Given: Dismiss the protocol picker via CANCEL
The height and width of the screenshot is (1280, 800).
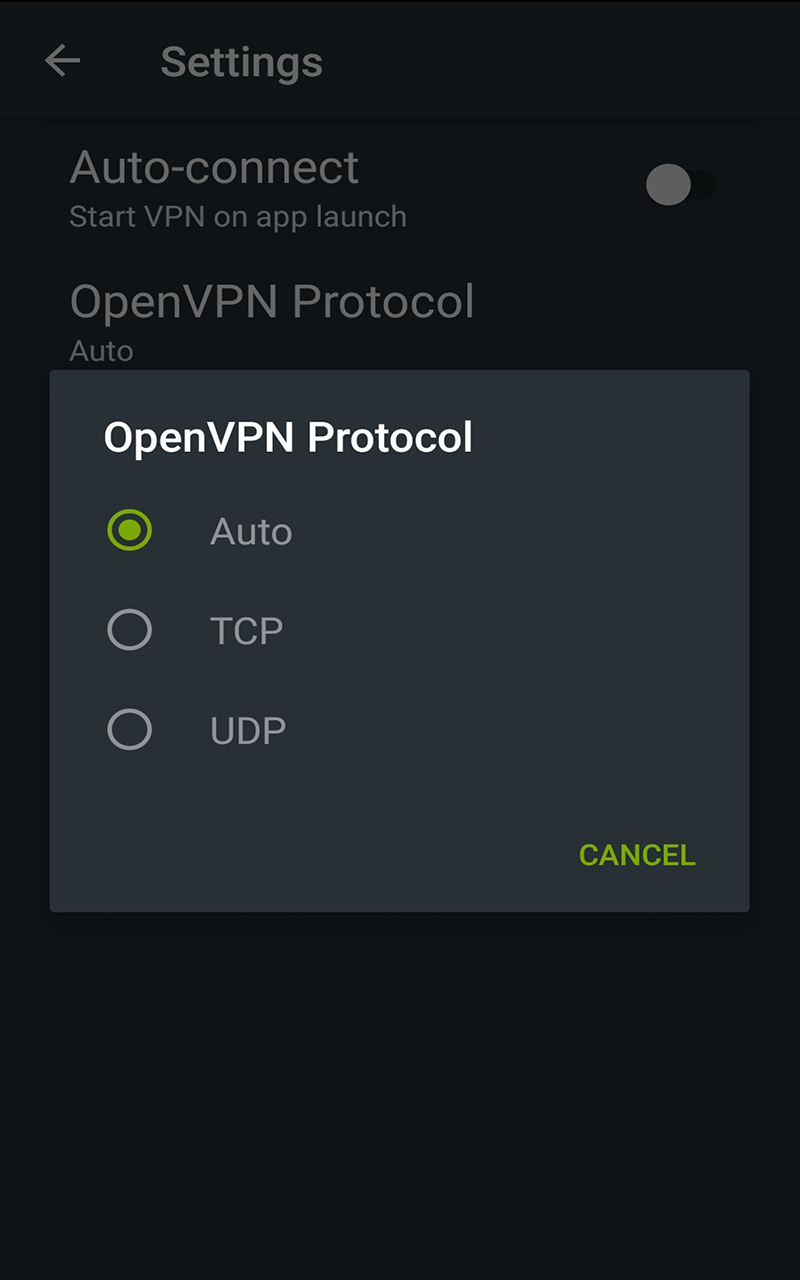Looking at the screenshot, I should (x=637, y=855).
